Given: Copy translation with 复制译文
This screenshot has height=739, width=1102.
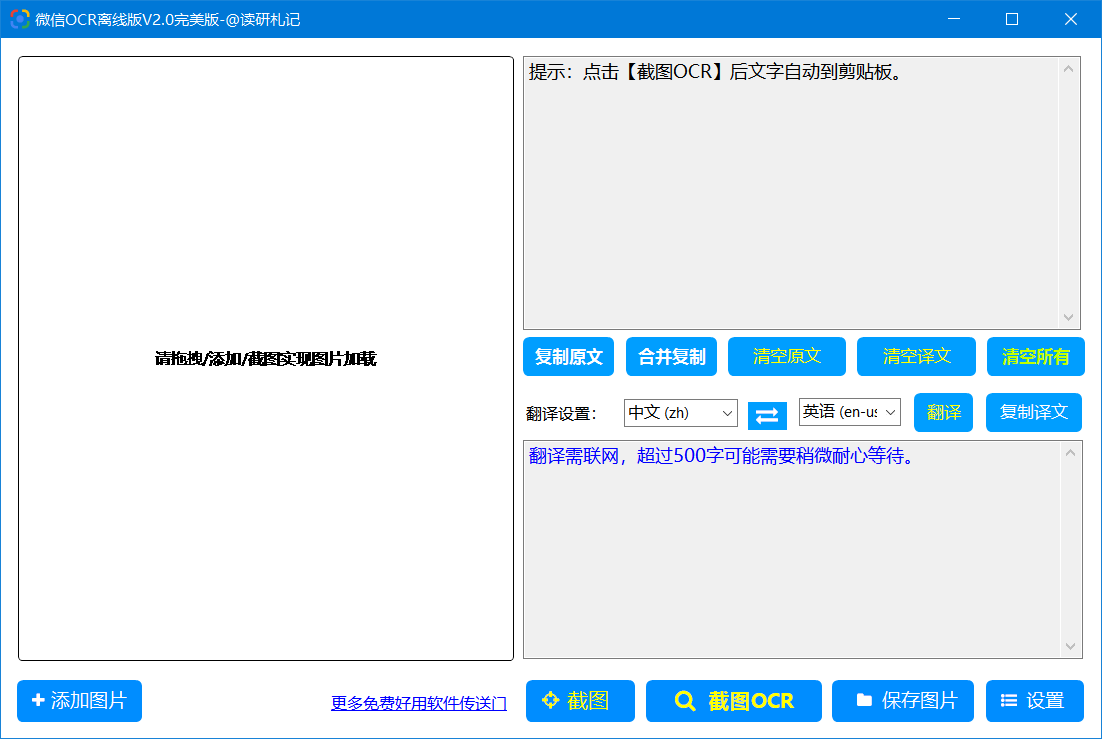Looking at the screenshot, I should tap(1034, 412).
